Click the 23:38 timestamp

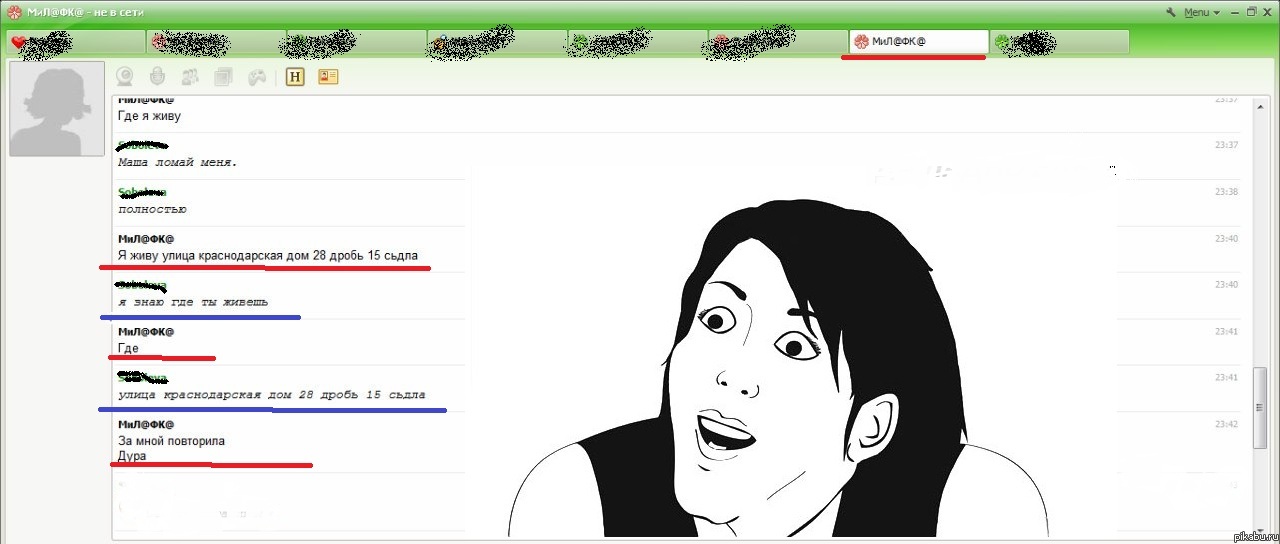click(x=1226, y=192)
